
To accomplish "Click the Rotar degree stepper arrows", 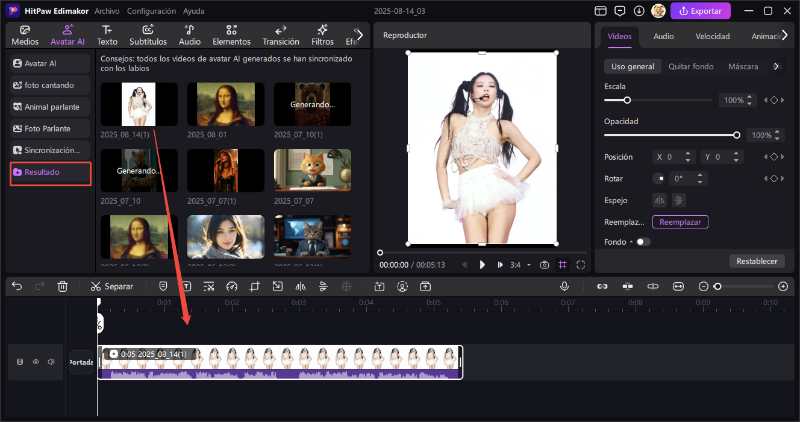I will (x=700, y=179).
